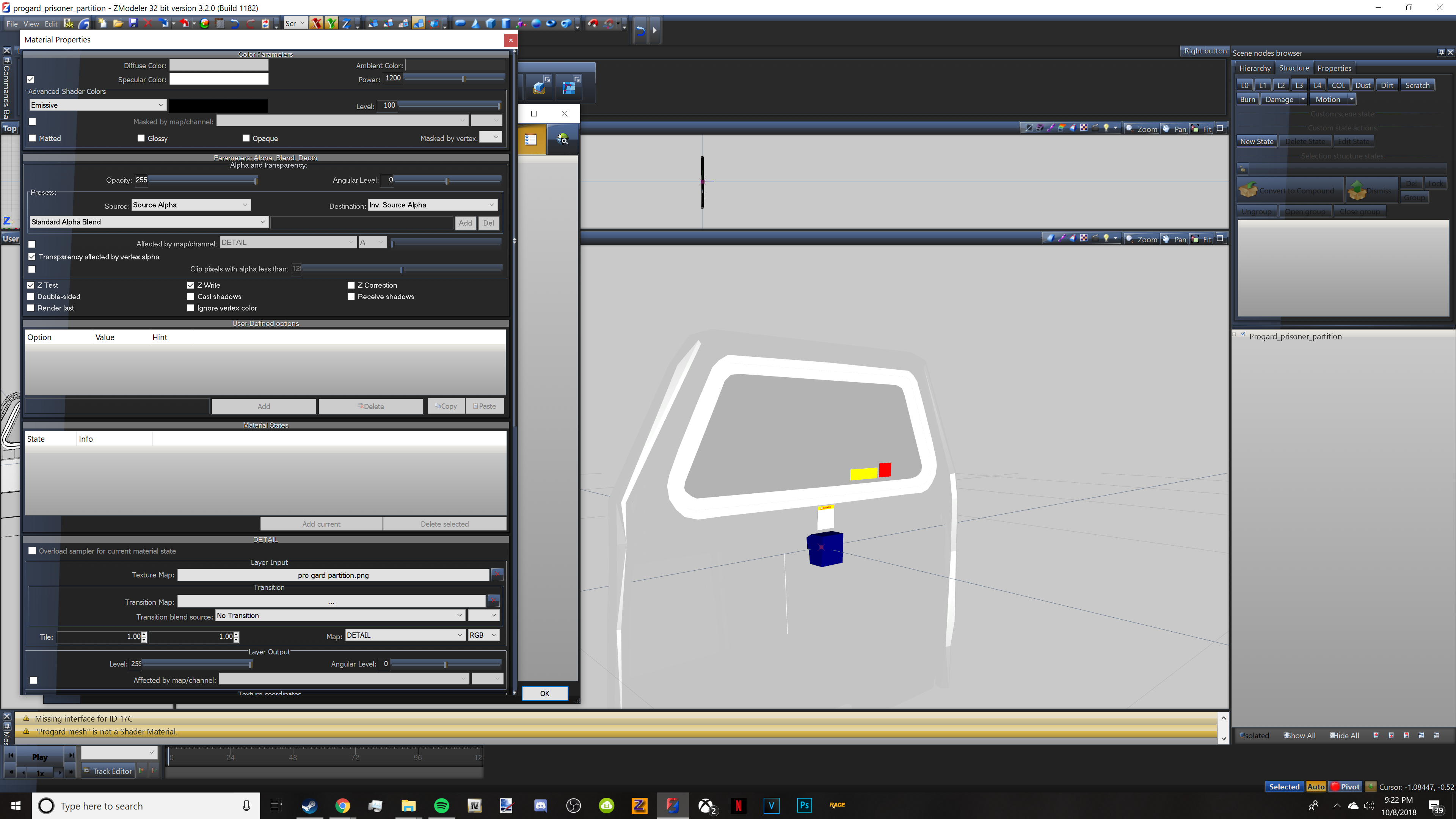Click the New State button
This screenshot has height=819, width=1456.
[1257, 142]
